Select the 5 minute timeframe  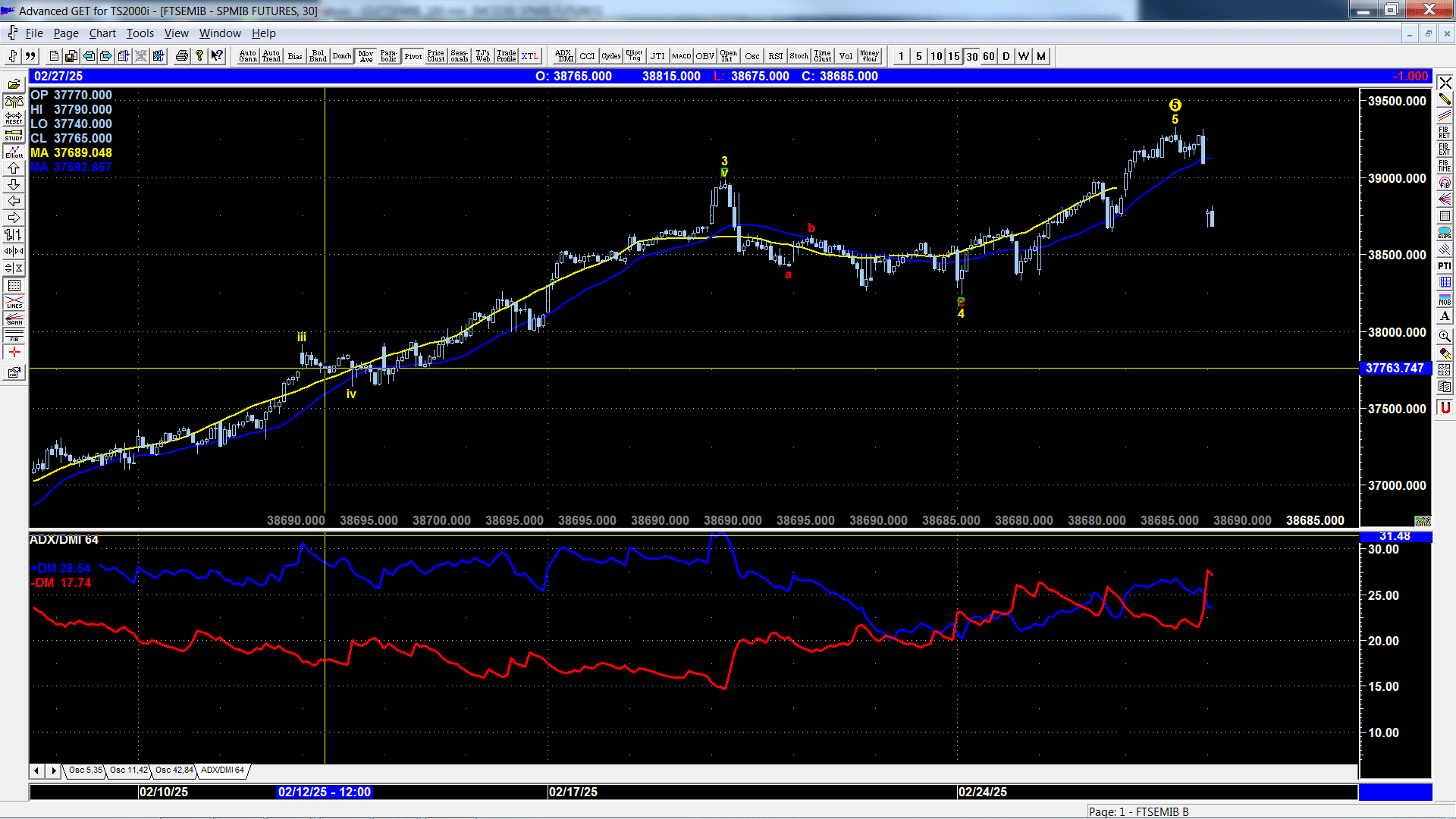click(x=919, y=56)
